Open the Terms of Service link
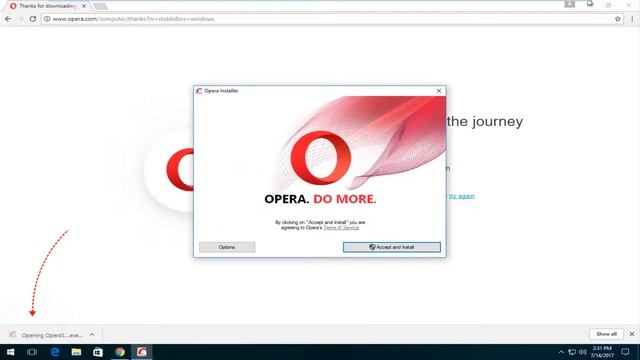Image resolution: width=640 pixels, height=360 pixels. [341, 228]
